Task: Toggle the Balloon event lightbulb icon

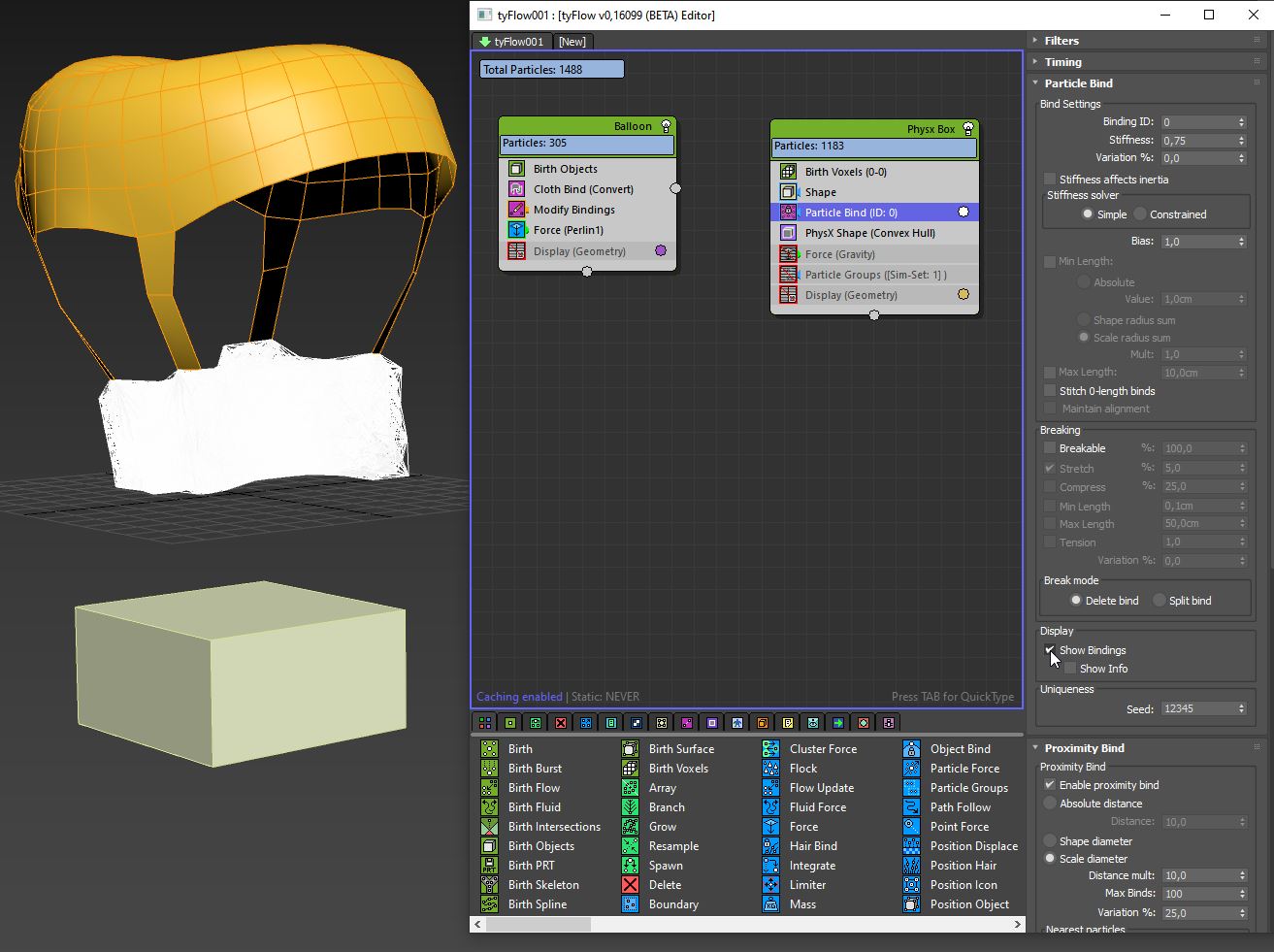Action: pos(666,126)
